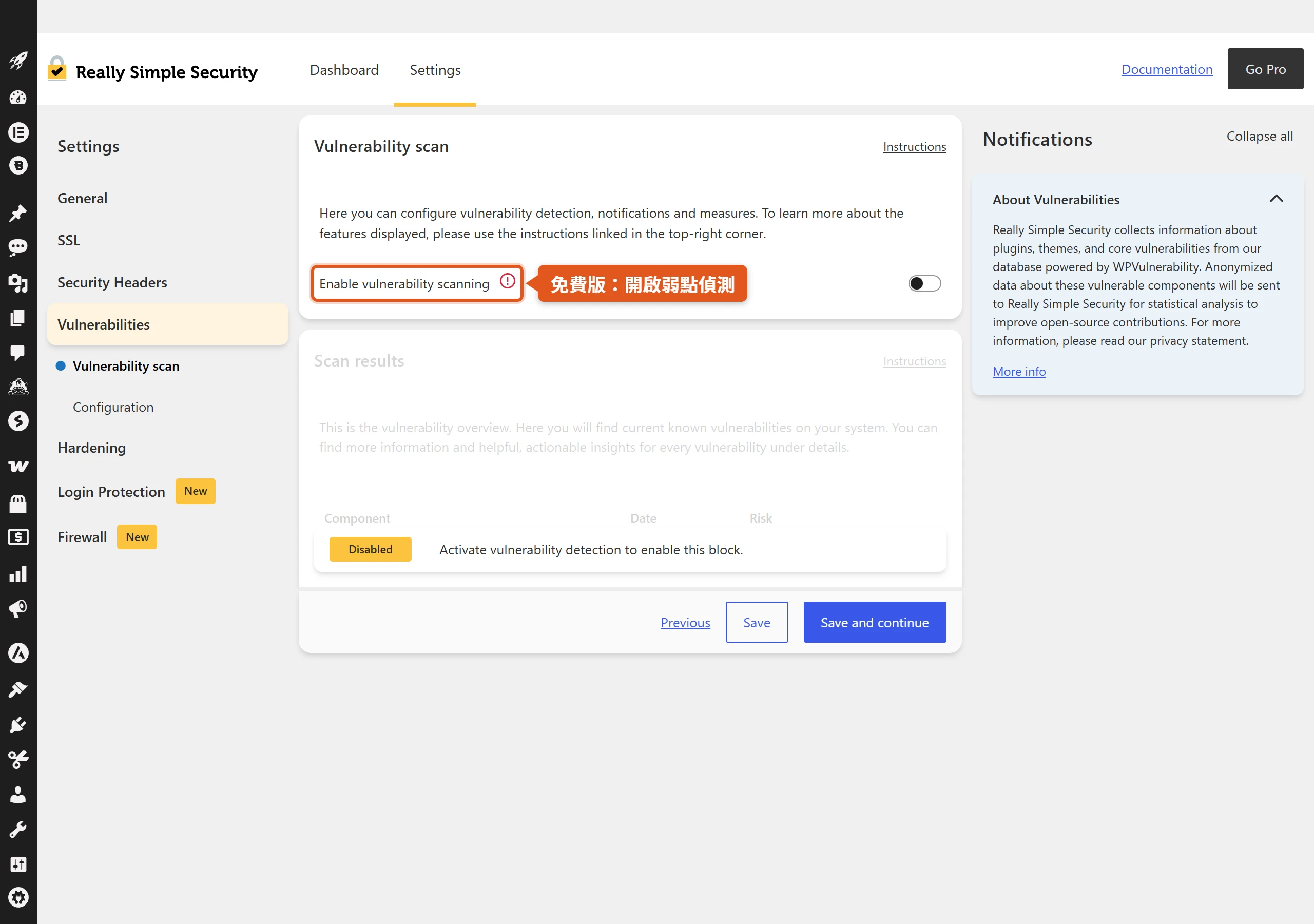The image size is (1314, 924).
Task: Click the New badge next to Login Protection
Action: coord(195,491)
